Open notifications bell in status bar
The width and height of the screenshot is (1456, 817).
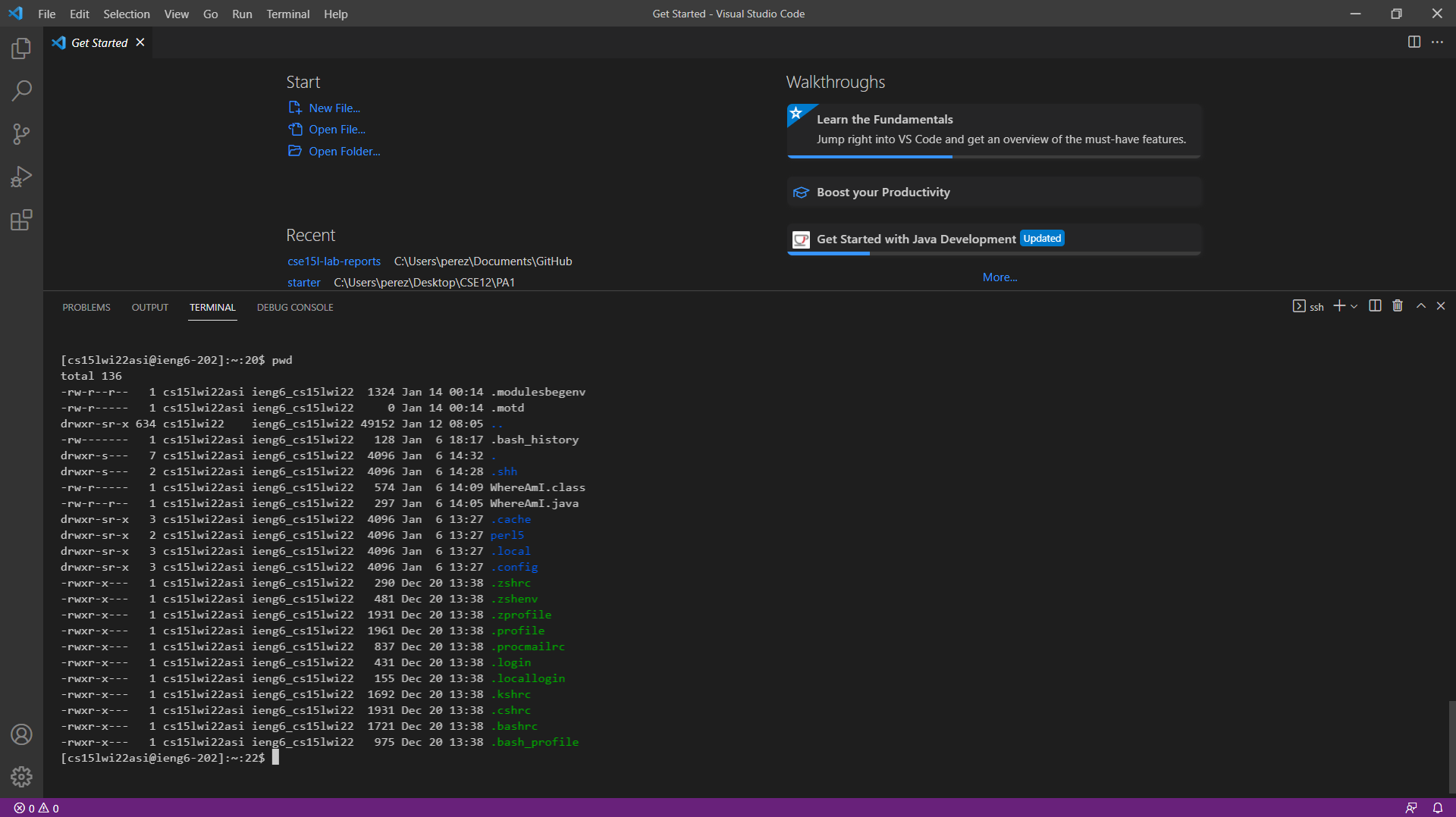[1437, 808]
